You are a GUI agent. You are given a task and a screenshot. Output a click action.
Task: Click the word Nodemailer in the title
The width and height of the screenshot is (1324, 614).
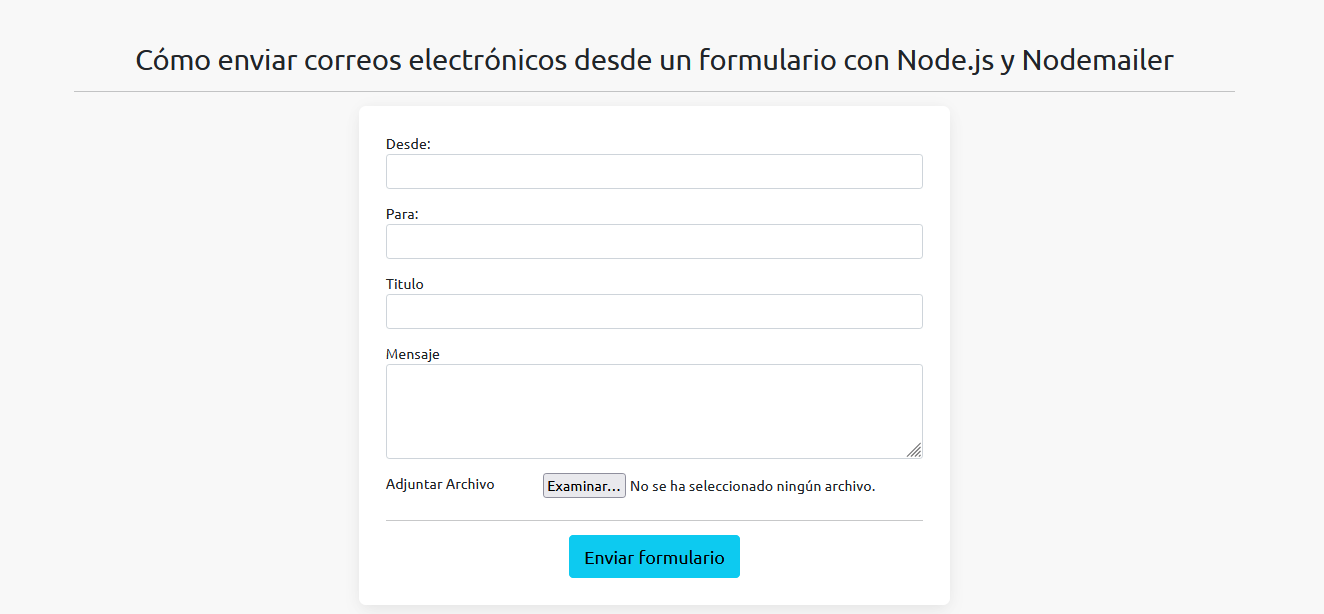pyautogui.click(x=1097, y=60)
